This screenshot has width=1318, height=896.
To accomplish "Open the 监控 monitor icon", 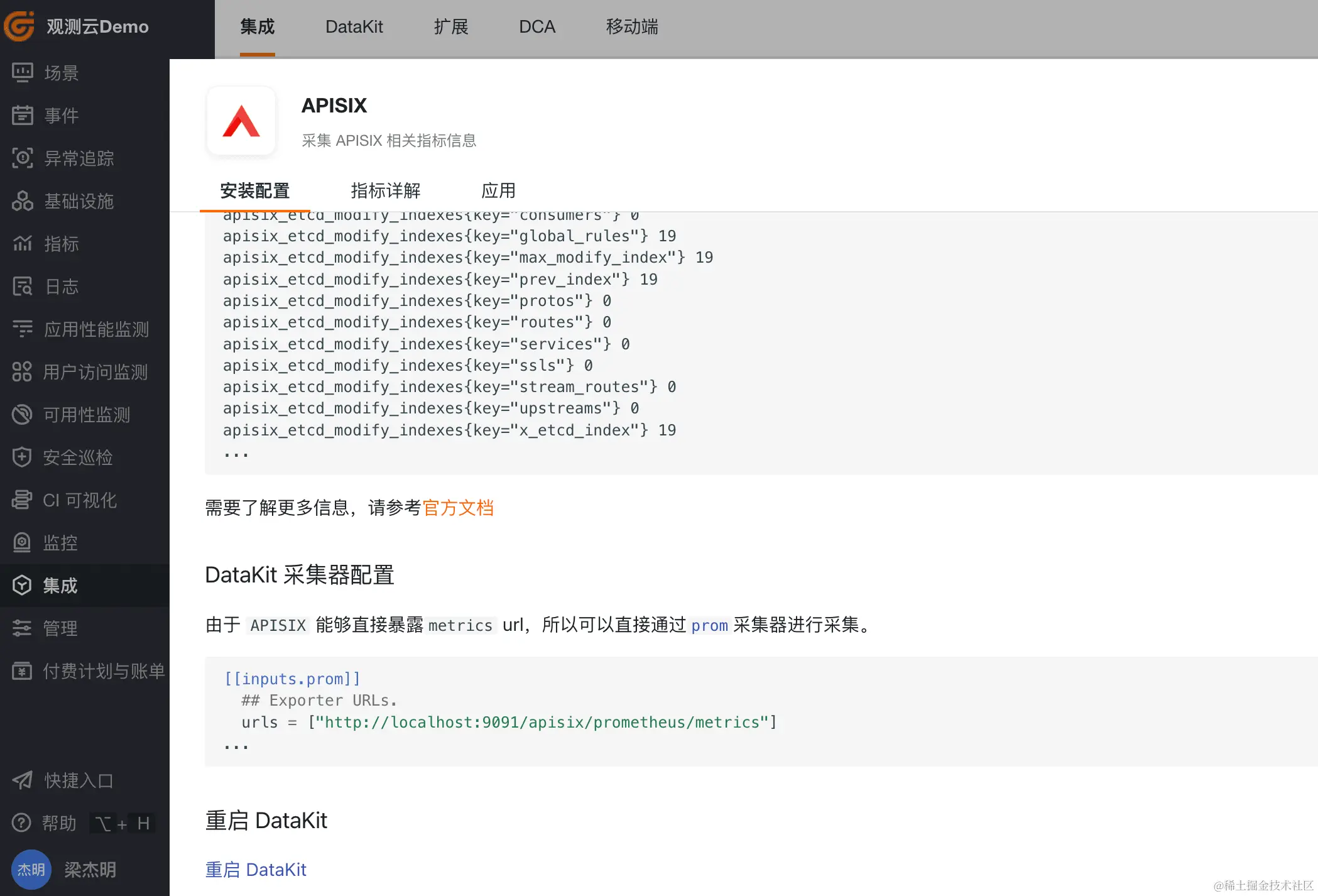I will point(23,543).
